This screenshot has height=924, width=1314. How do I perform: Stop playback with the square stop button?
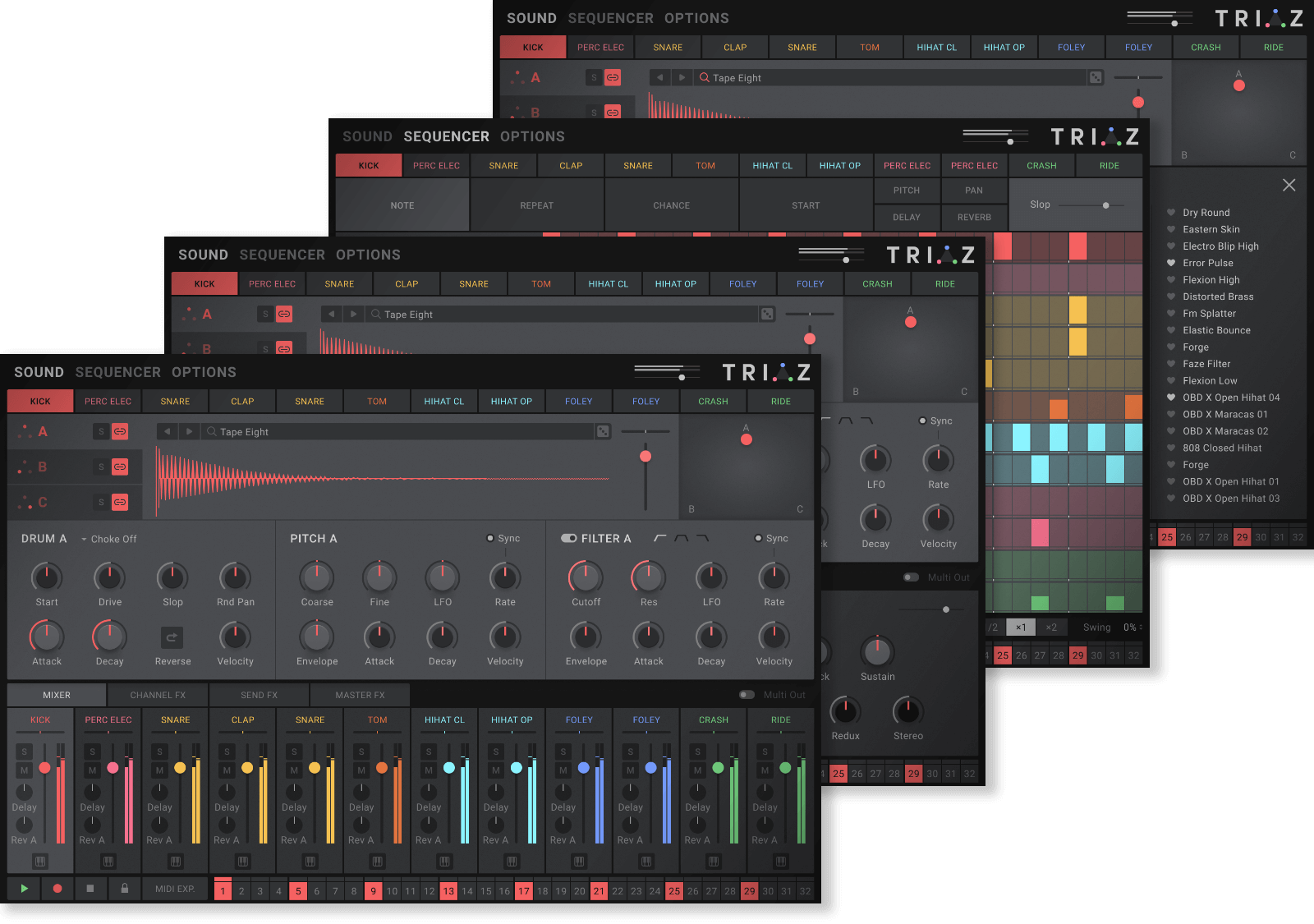coord(90,889)
